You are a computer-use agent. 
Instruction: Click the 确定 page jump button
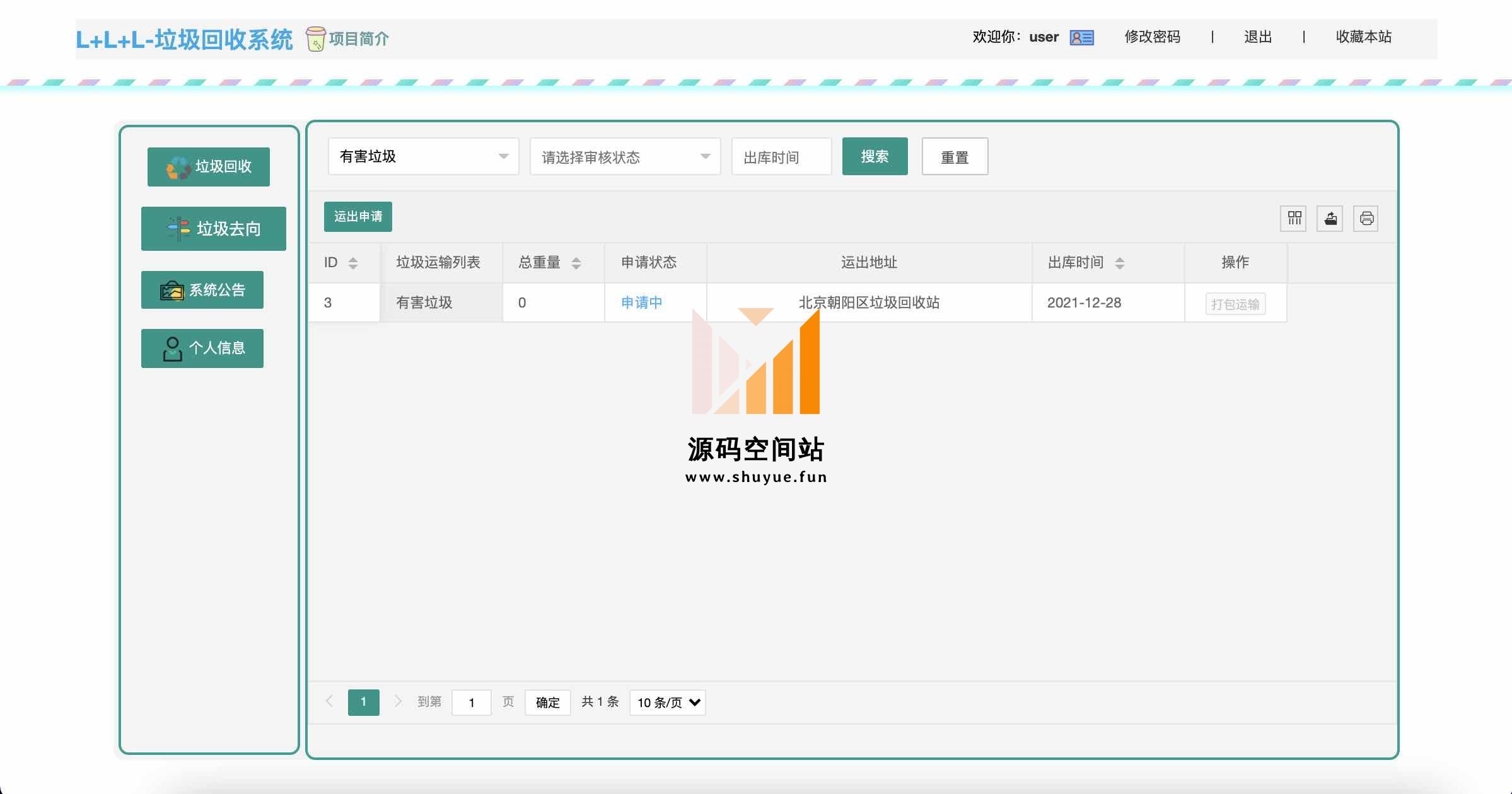click(548, 703)
